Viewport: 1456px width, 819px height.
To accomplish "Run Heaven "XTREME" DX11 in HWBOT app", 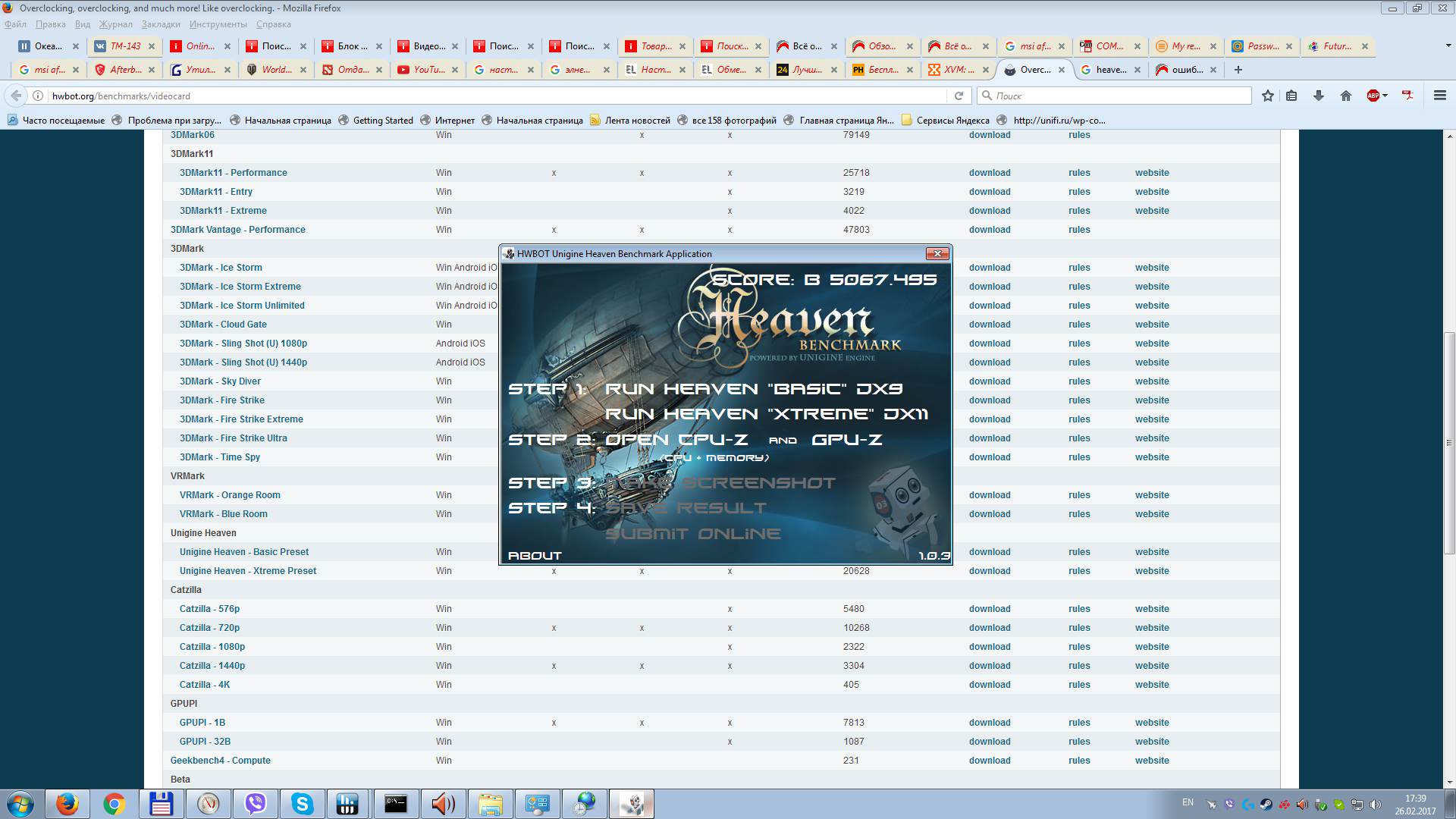I will point(767,414).
